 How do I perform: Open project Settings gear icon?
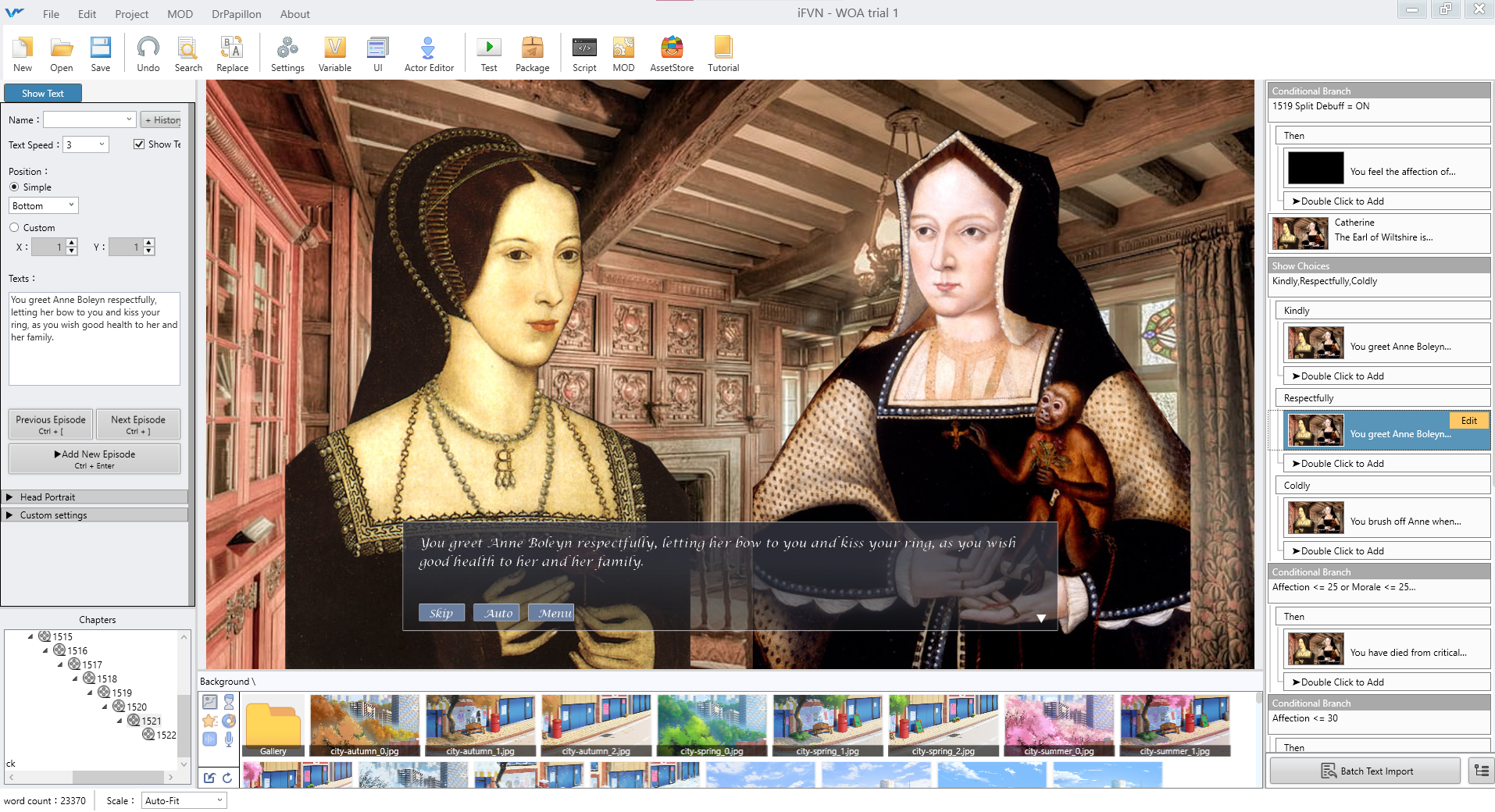[287, 55]
